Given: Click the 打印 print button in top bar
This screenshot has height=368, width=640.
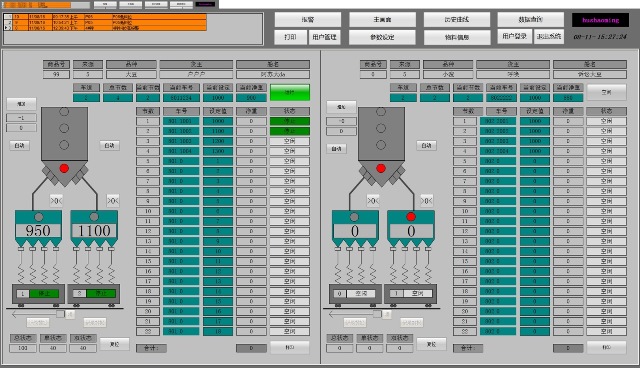Looking at the screenshot, I should [290, 37].
